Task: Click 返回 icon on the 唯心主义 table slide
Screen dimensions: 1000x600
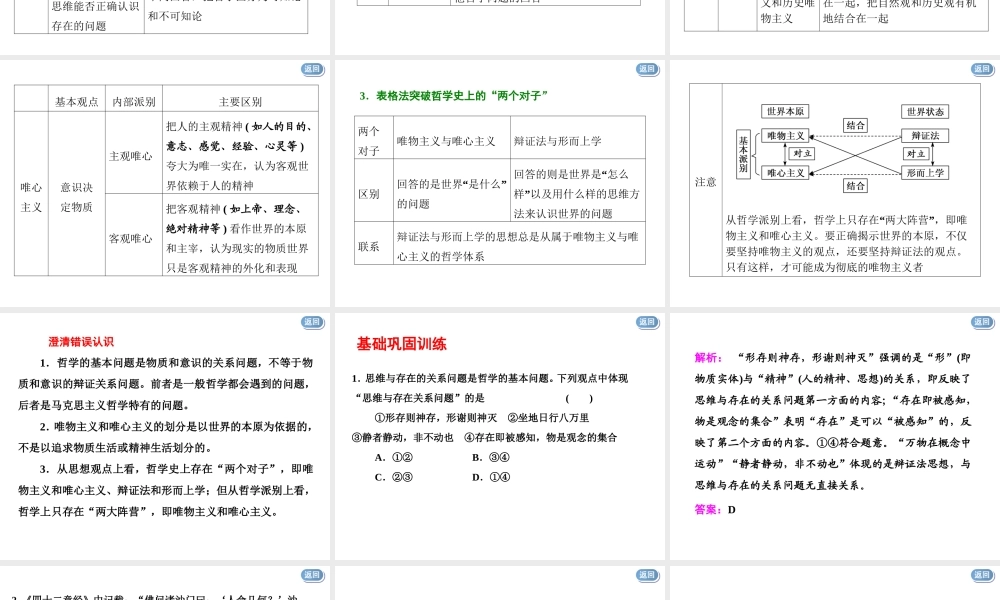Action: tap(312, 69)
